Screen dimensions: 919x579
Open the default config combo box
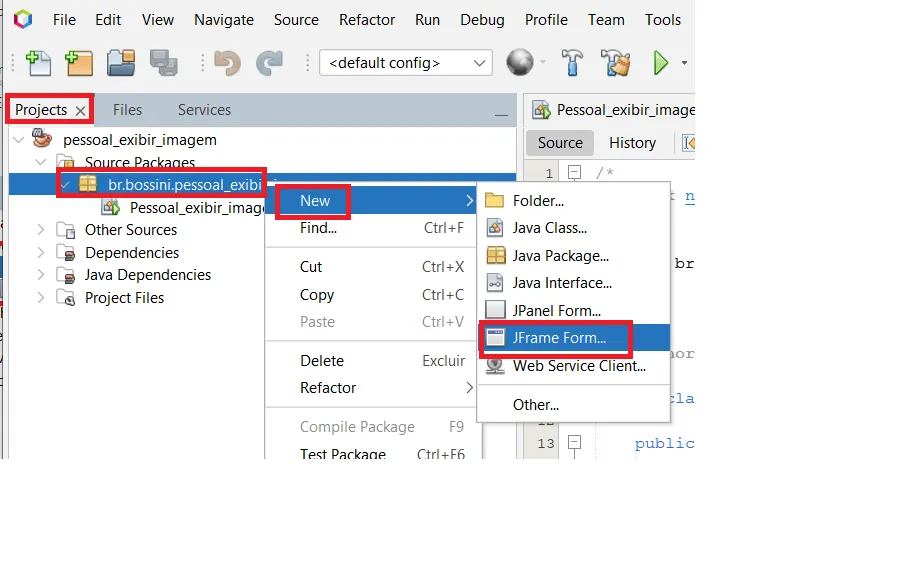click(x=406, y=63)
